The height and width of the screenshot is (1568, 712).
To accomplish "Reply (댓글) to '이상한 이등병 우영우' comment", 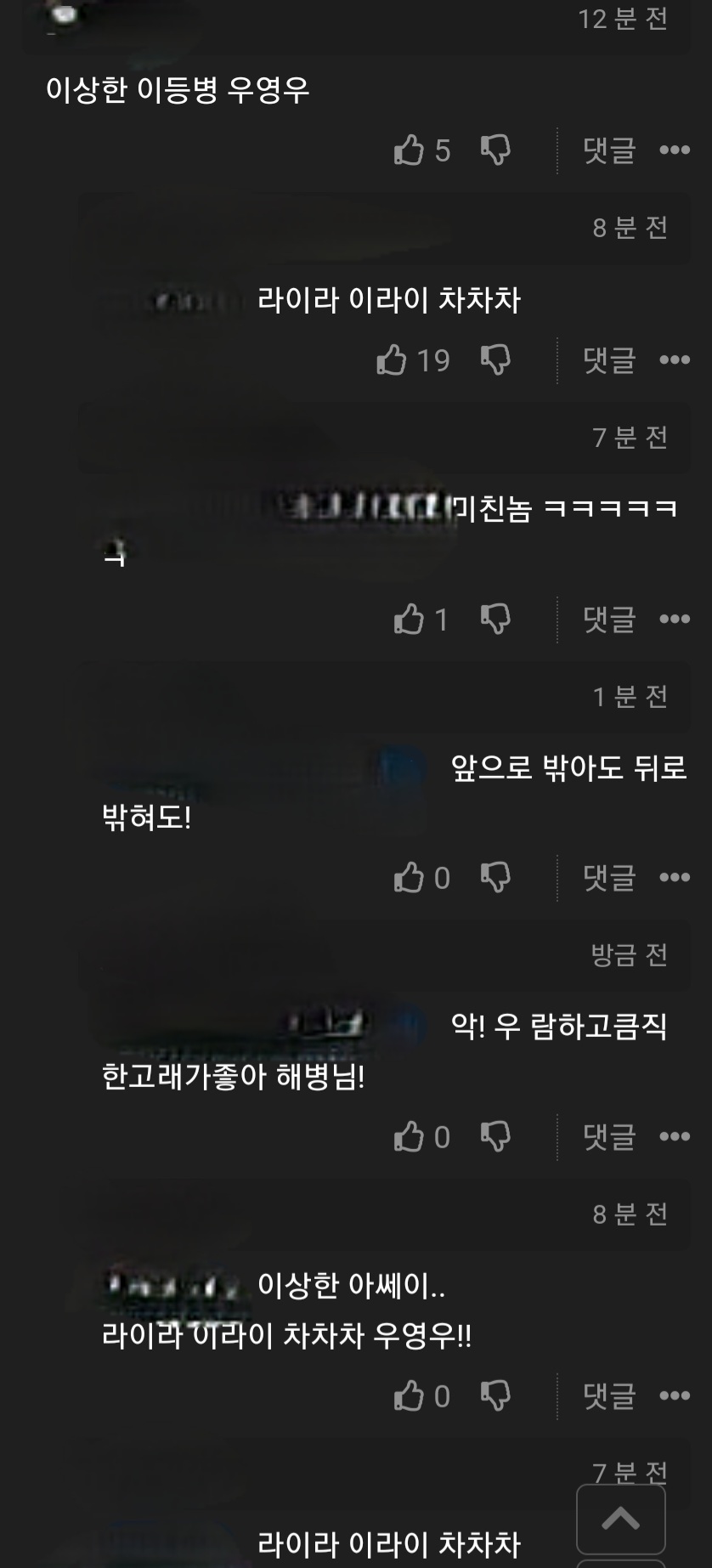I will pos(609,150).
